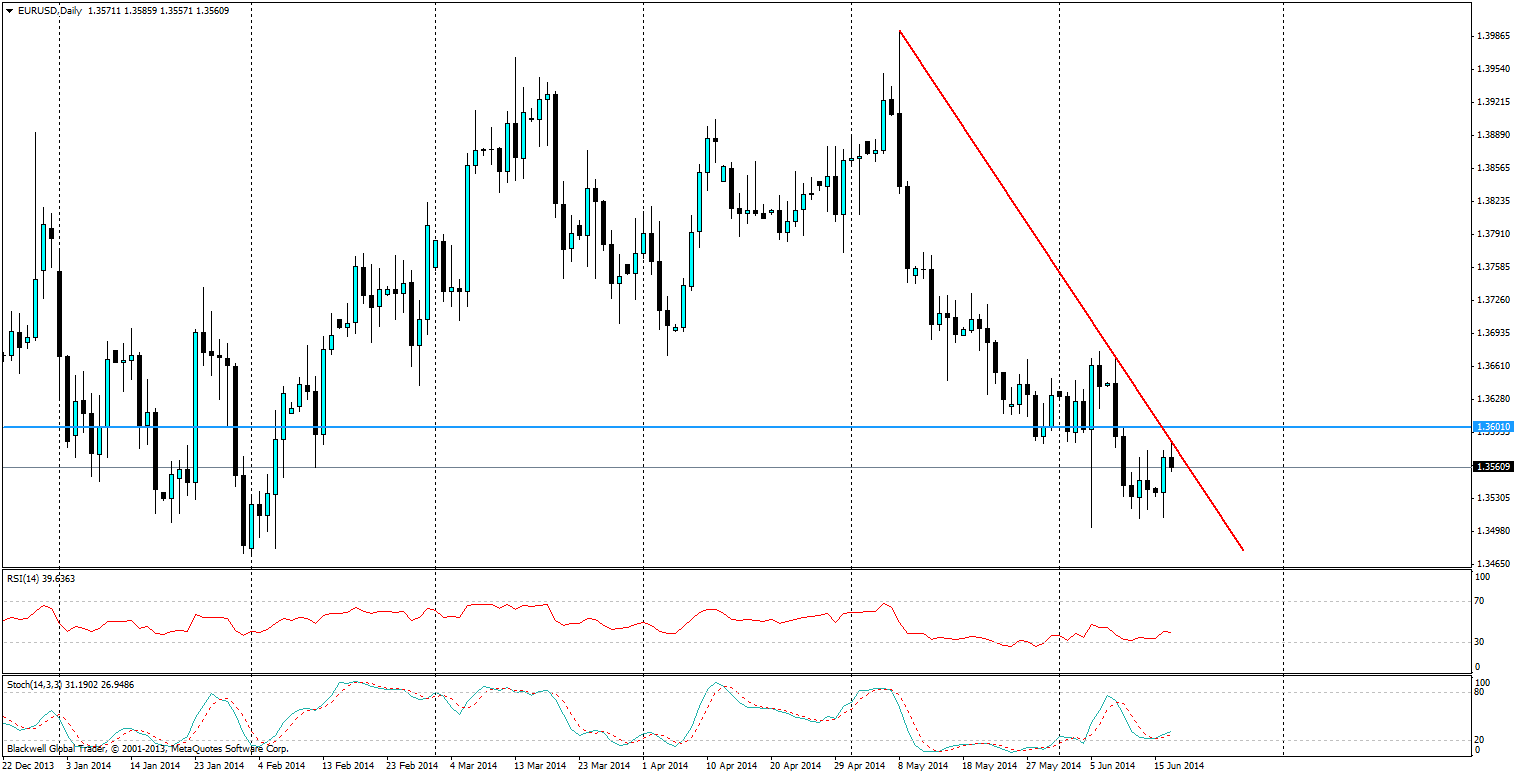Viewport: 1514px width, 774px height.
Task: Click the 80 level on the Stoch scale
Action: (x=1481, y=692)
